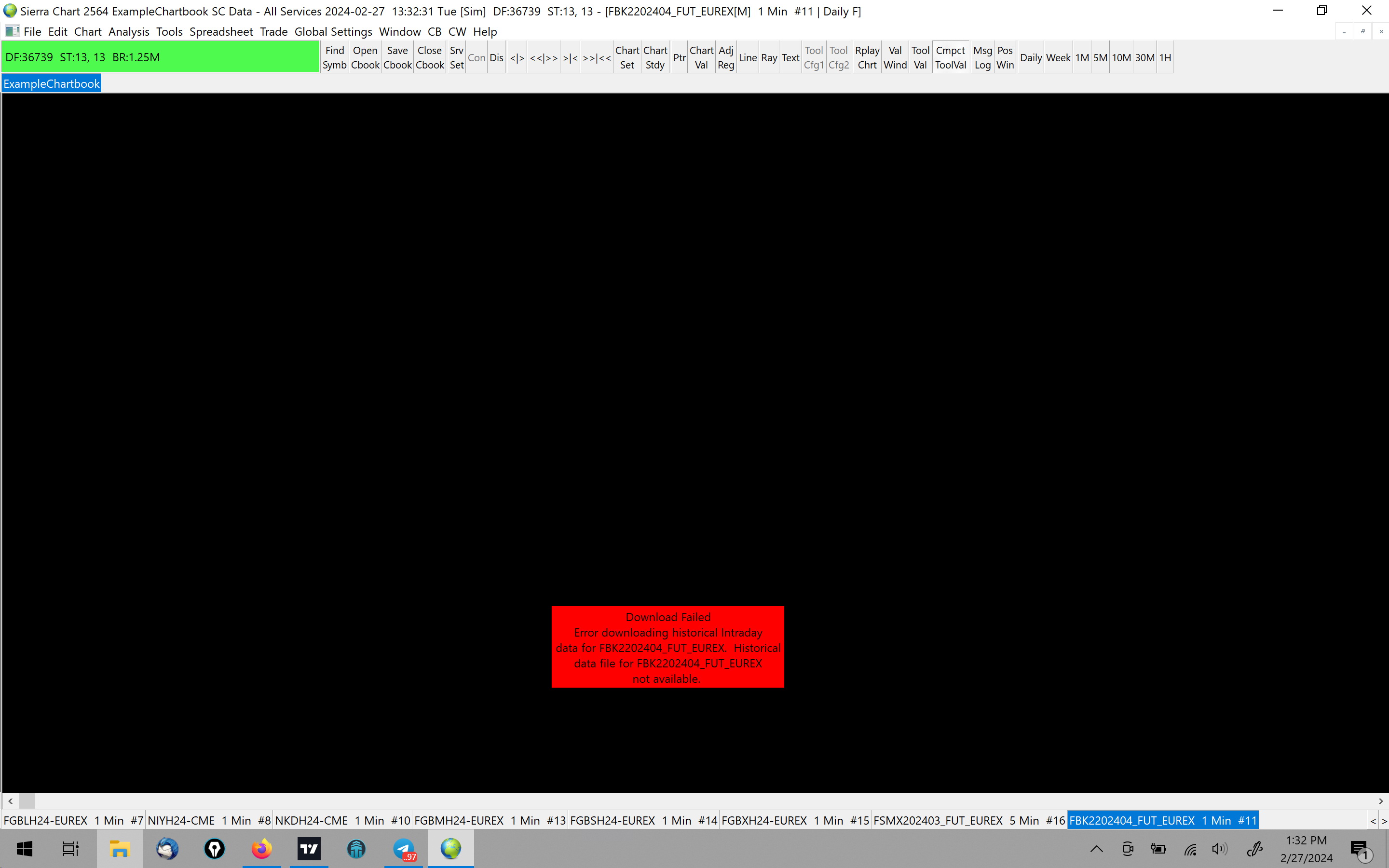Switch to NKDH24-CME 1 Min #10 tab

(x=342, y=820)
